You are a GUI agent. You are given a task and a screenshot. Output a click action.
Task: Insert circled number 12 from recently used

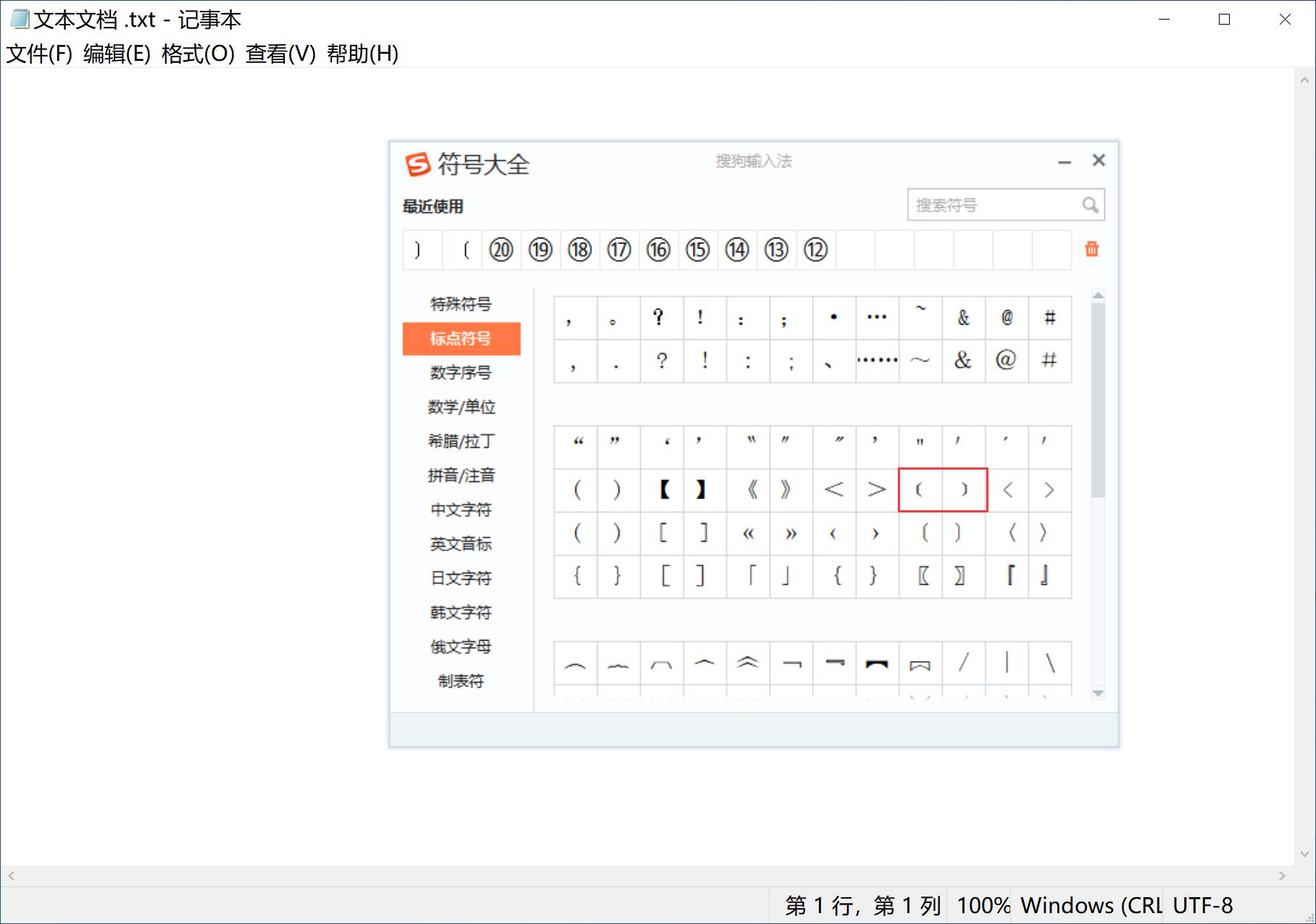coord(815,250)
